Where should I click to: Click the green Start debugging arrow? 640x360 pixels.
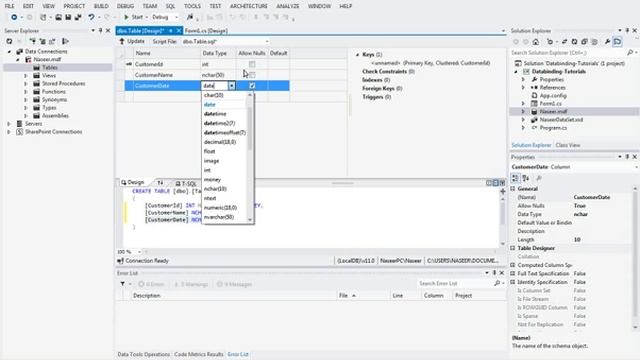pyautogui.click(x=126, y=17)
